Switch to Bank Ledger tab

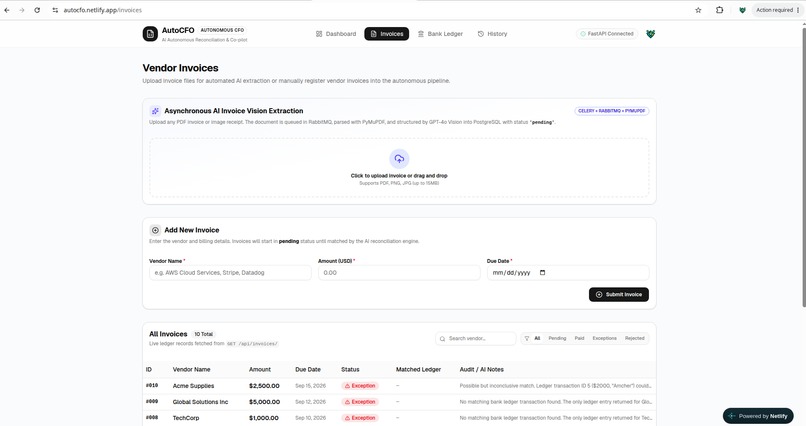[440, 34]
